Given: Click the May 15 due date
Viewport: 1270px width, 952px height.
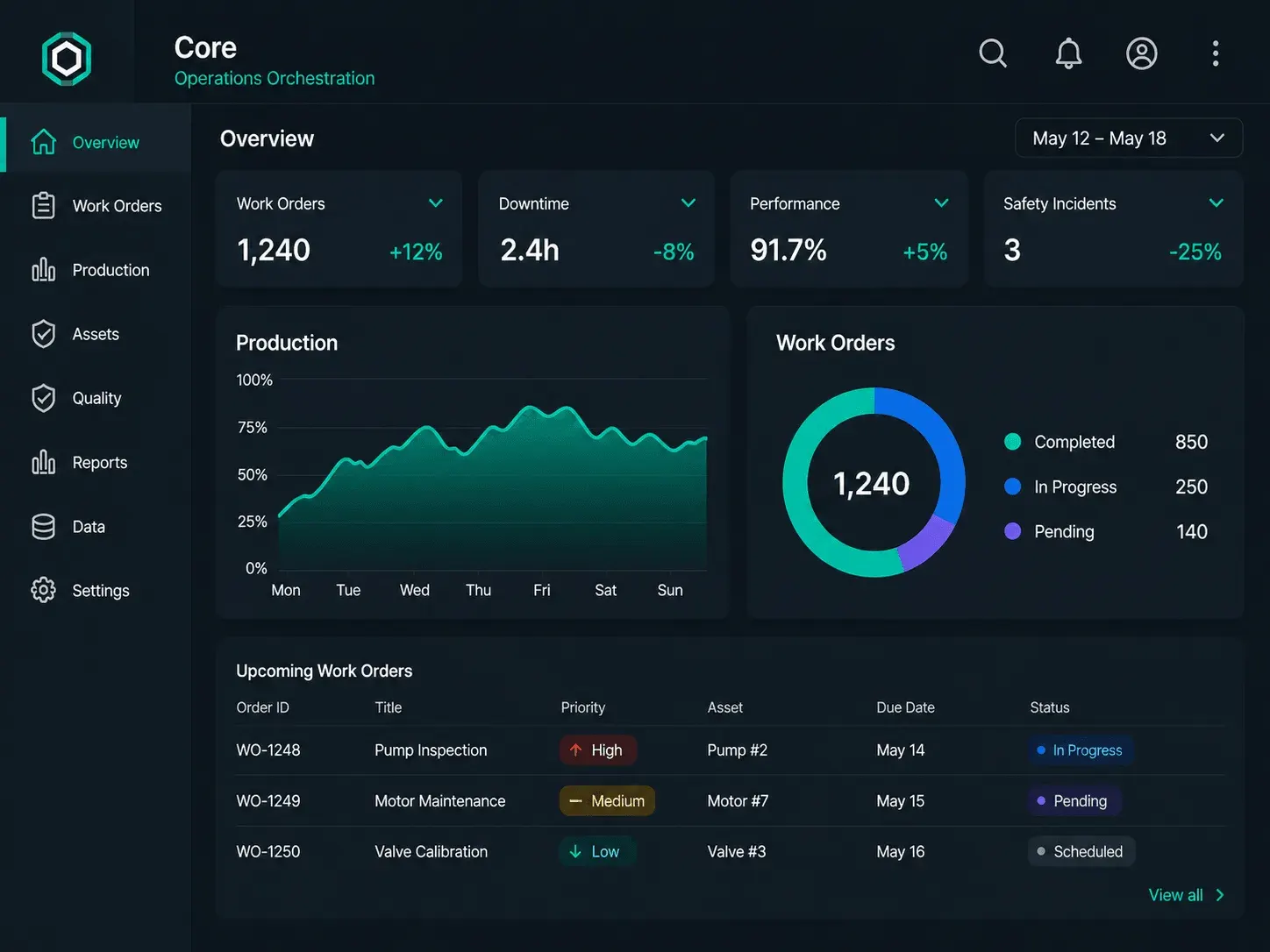Looking at the screenshot, I should pos(901,801).
